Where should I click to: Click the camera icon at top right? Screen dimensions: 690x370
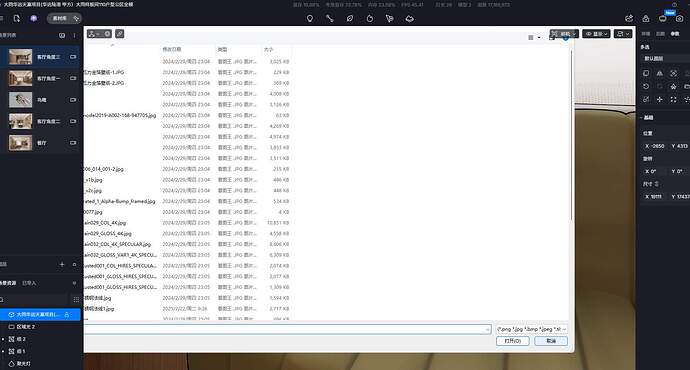tap(679, 18)
